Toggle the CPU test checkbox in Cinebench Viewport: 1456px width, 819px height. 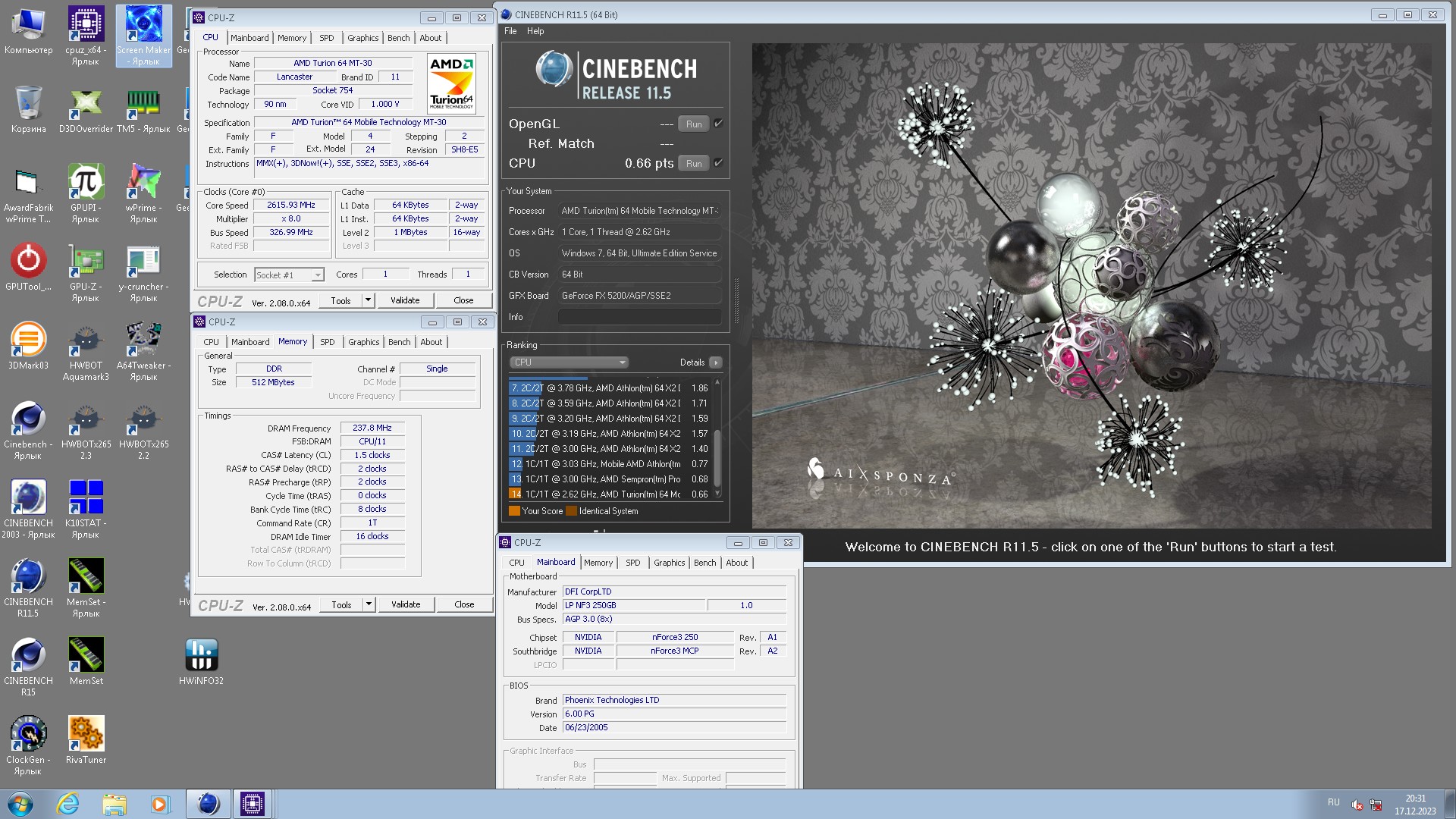pyautogui.click(x=718, y=163)
